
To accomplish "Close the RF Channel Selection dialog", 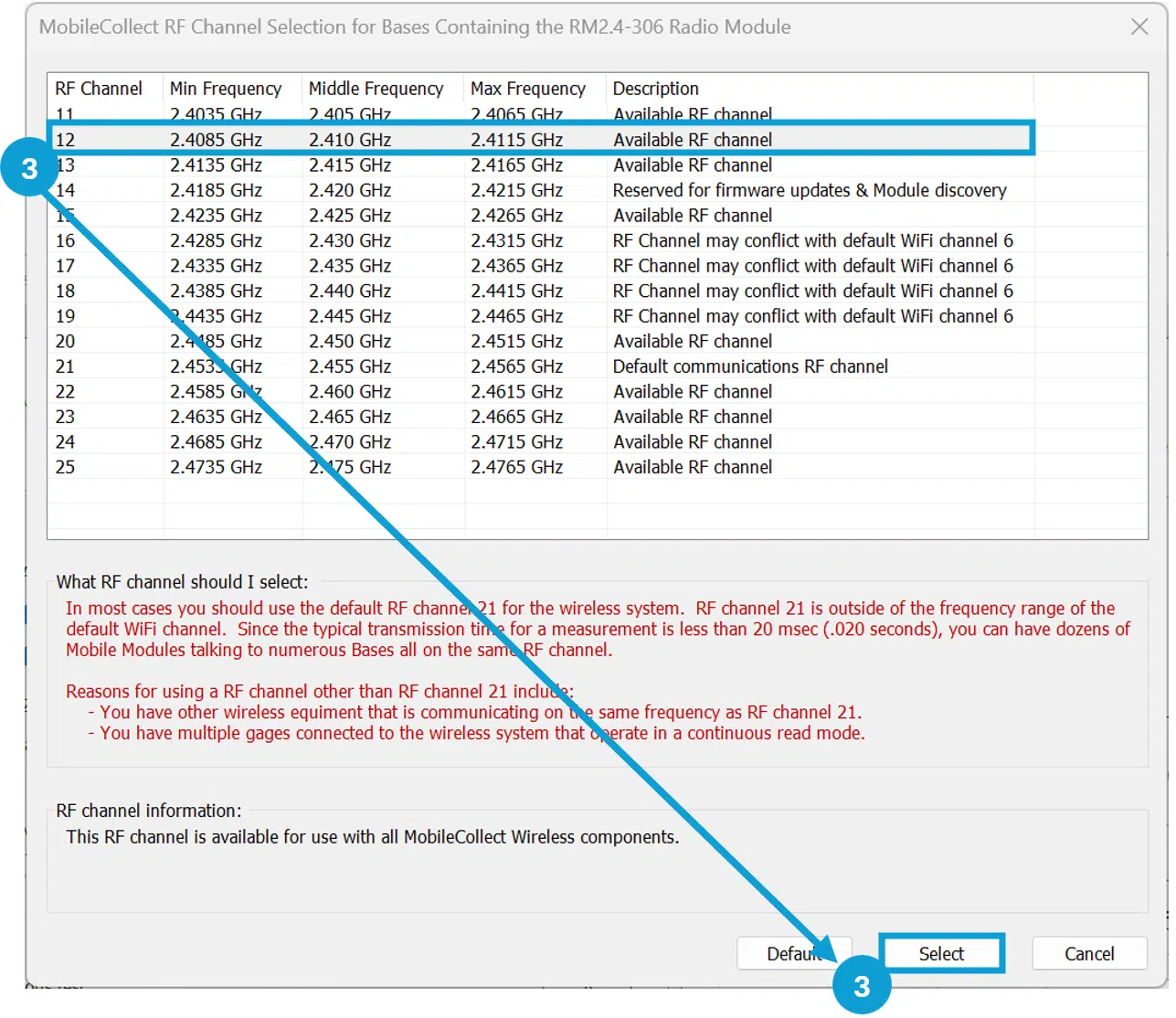I will pyautogui.click(x=1139, y=27).
